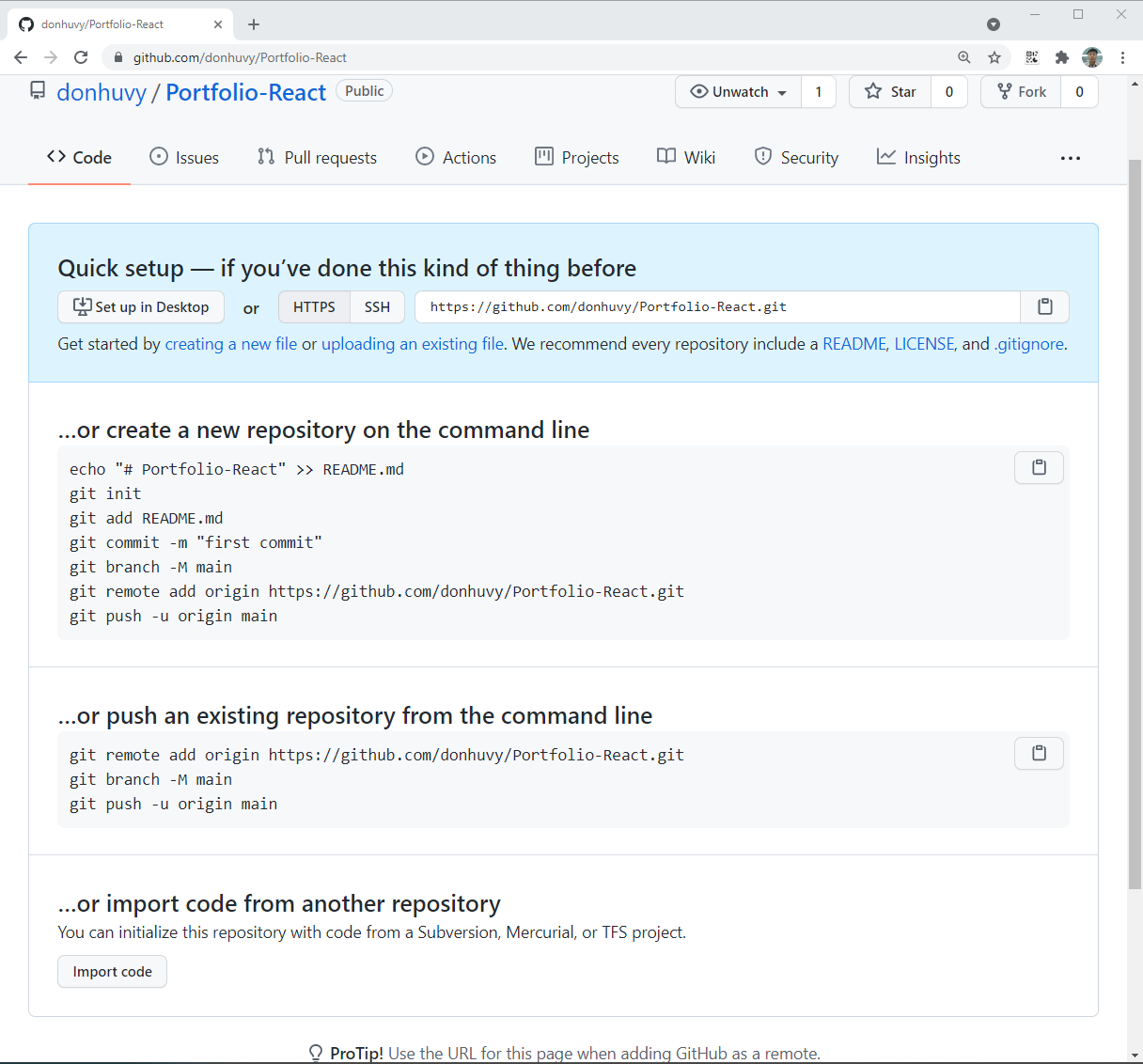This screenshot has width=1143, height=1064.
Task: Open a new browser tab
Action: pyautogui.click(x=254, y=24)
